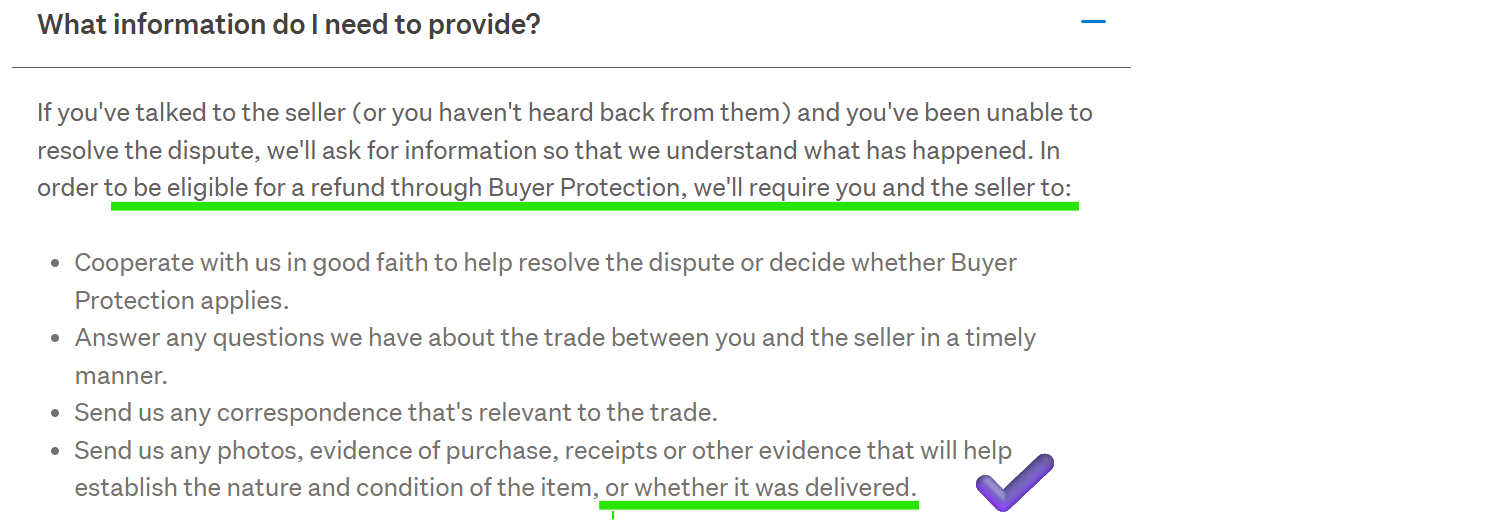Click bullet marker beside "Answer any questions"

click(56, 338)
